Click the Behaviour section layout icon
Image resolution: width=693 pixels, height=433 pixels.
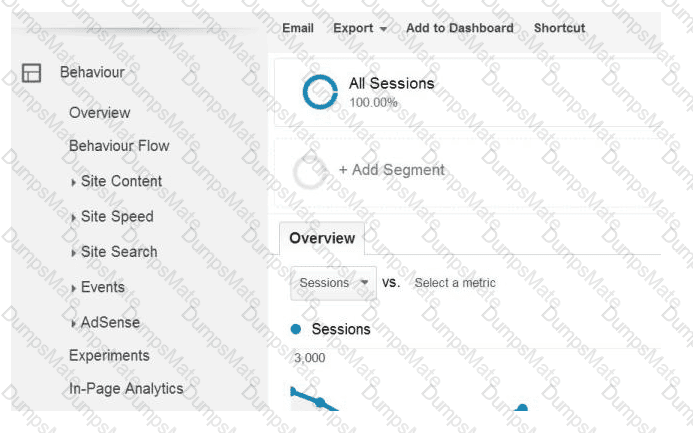point(31,73)
